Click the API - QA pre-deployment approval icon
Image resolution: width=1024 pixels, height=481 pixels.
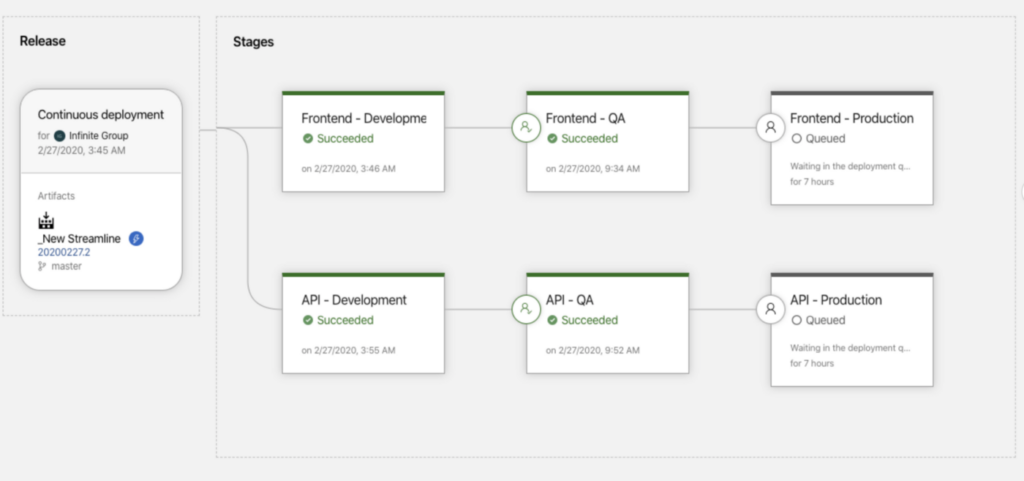tap(526, 309)
